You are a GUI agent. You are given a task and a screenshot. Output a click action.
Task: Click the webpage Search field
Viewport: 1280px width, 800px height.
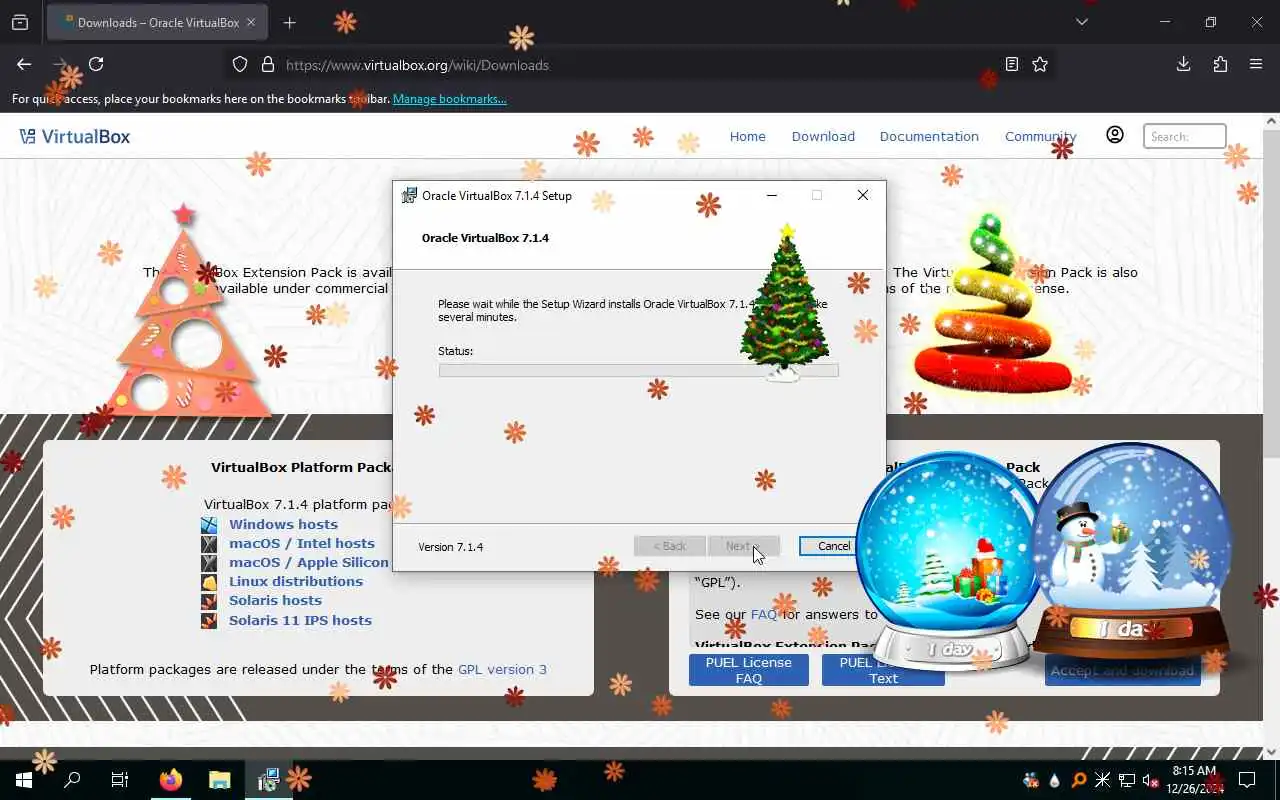(x=1184, y=136)
